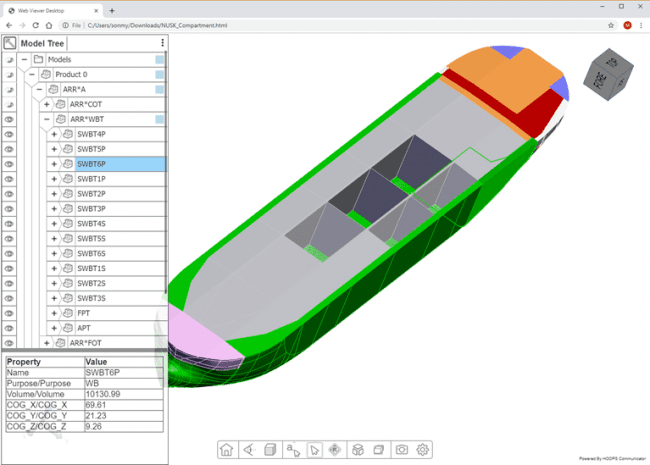The image size is (650, 465).
Task: Open the camera projection view menu
Action: (x=249, y=450)
